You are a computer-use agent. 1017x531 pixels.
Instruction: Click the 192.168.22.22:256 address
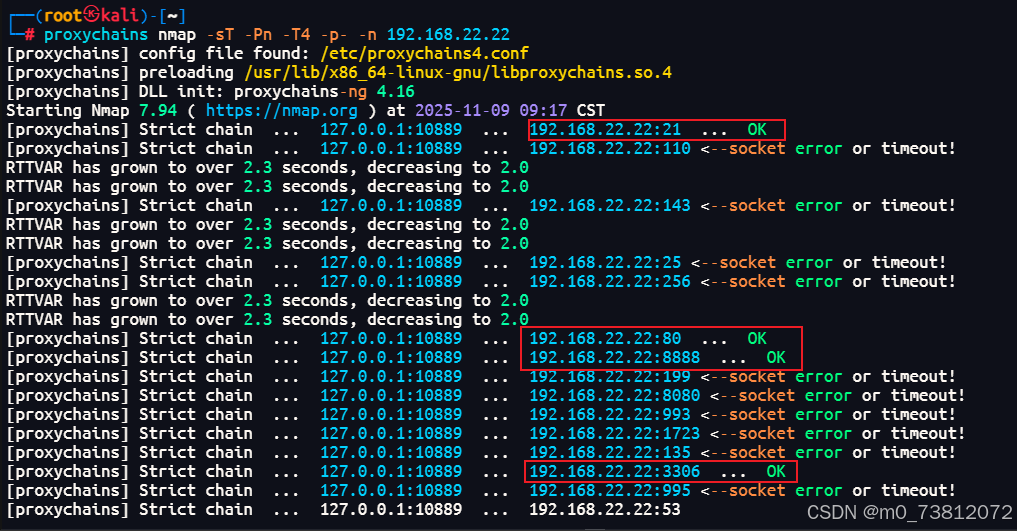[x=610, y=281]
